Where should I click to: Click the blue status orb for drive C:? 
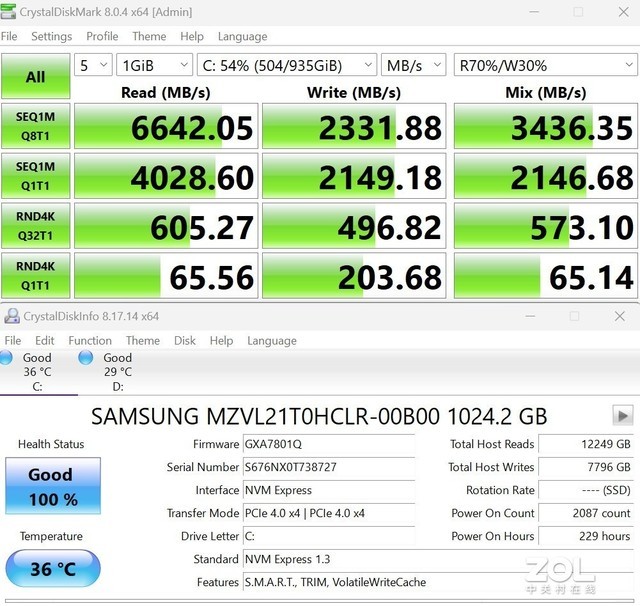9,358
